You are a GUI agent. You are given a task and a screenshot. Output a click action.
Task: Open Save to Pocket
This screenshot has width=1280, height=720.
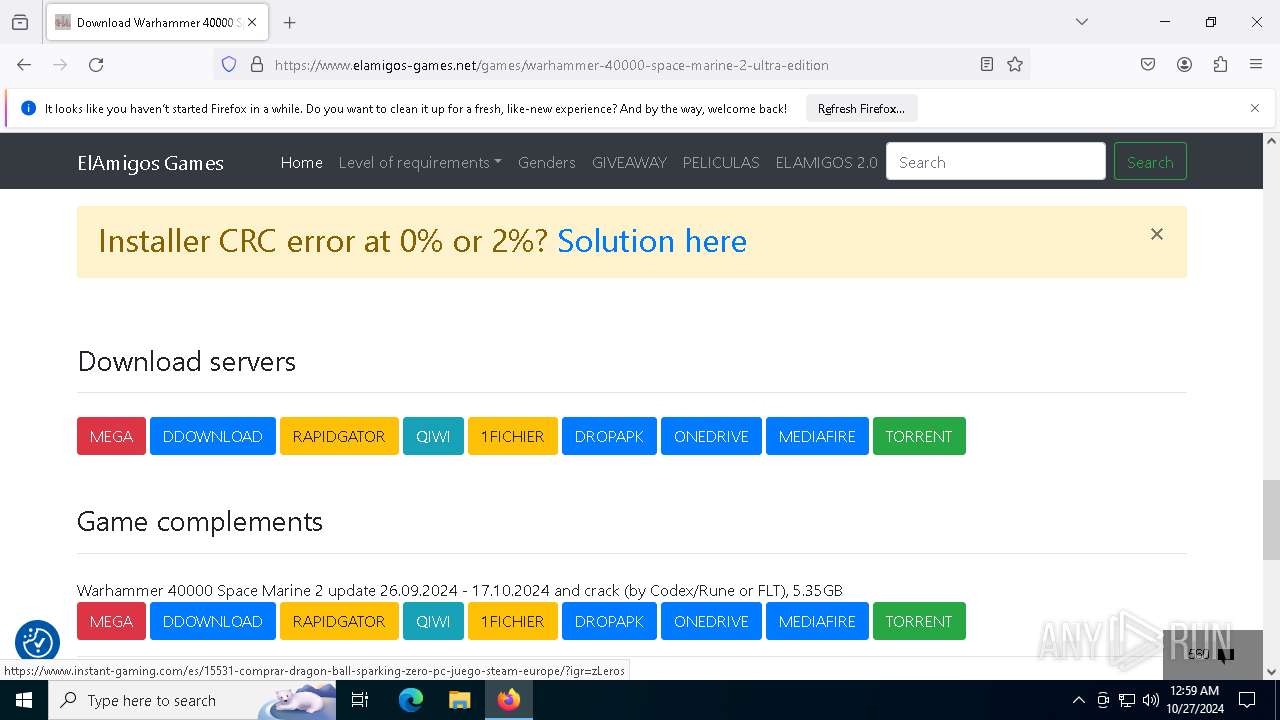(1148, 64)
